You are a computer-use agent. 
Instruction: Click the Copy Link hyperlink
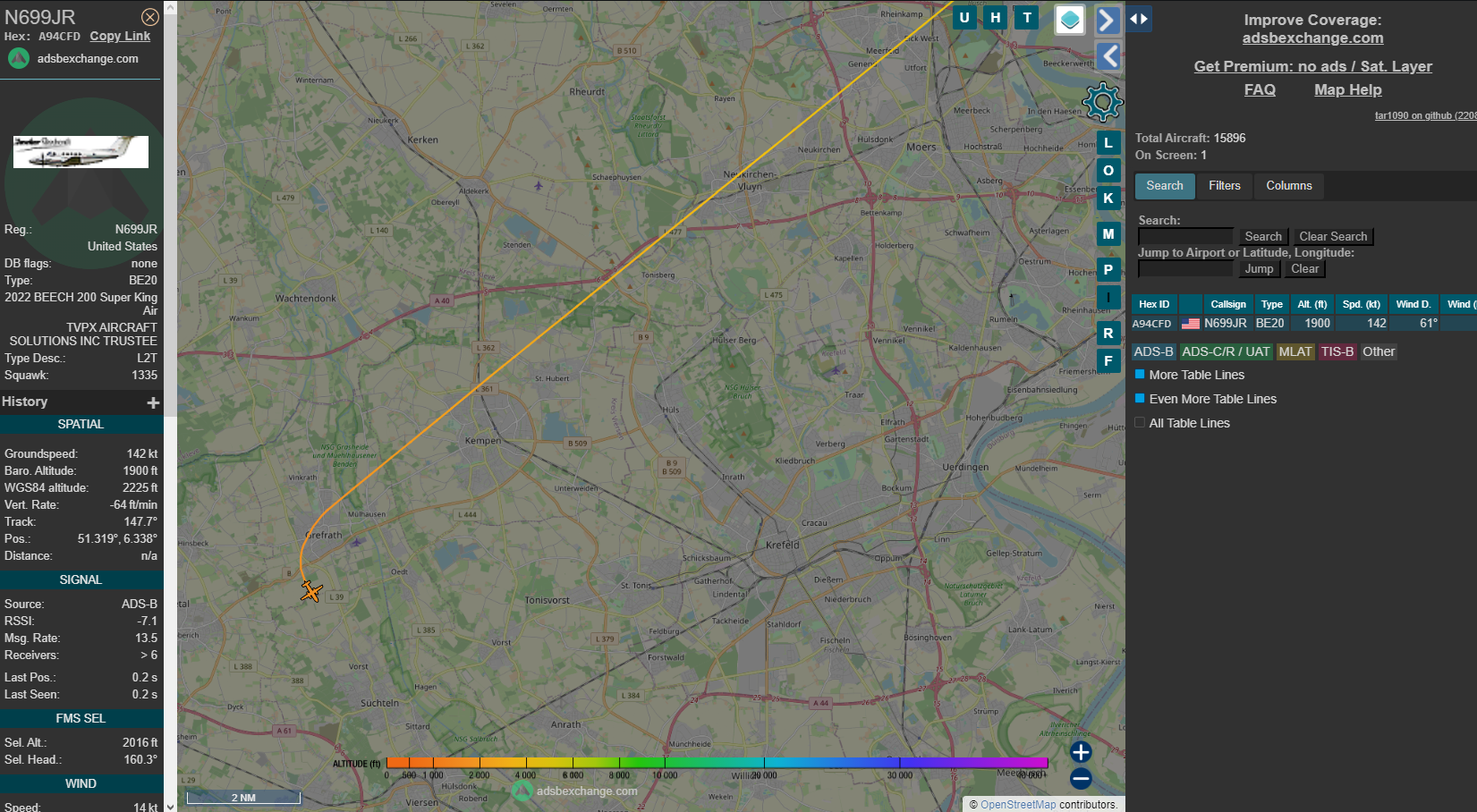coord(120,37)
